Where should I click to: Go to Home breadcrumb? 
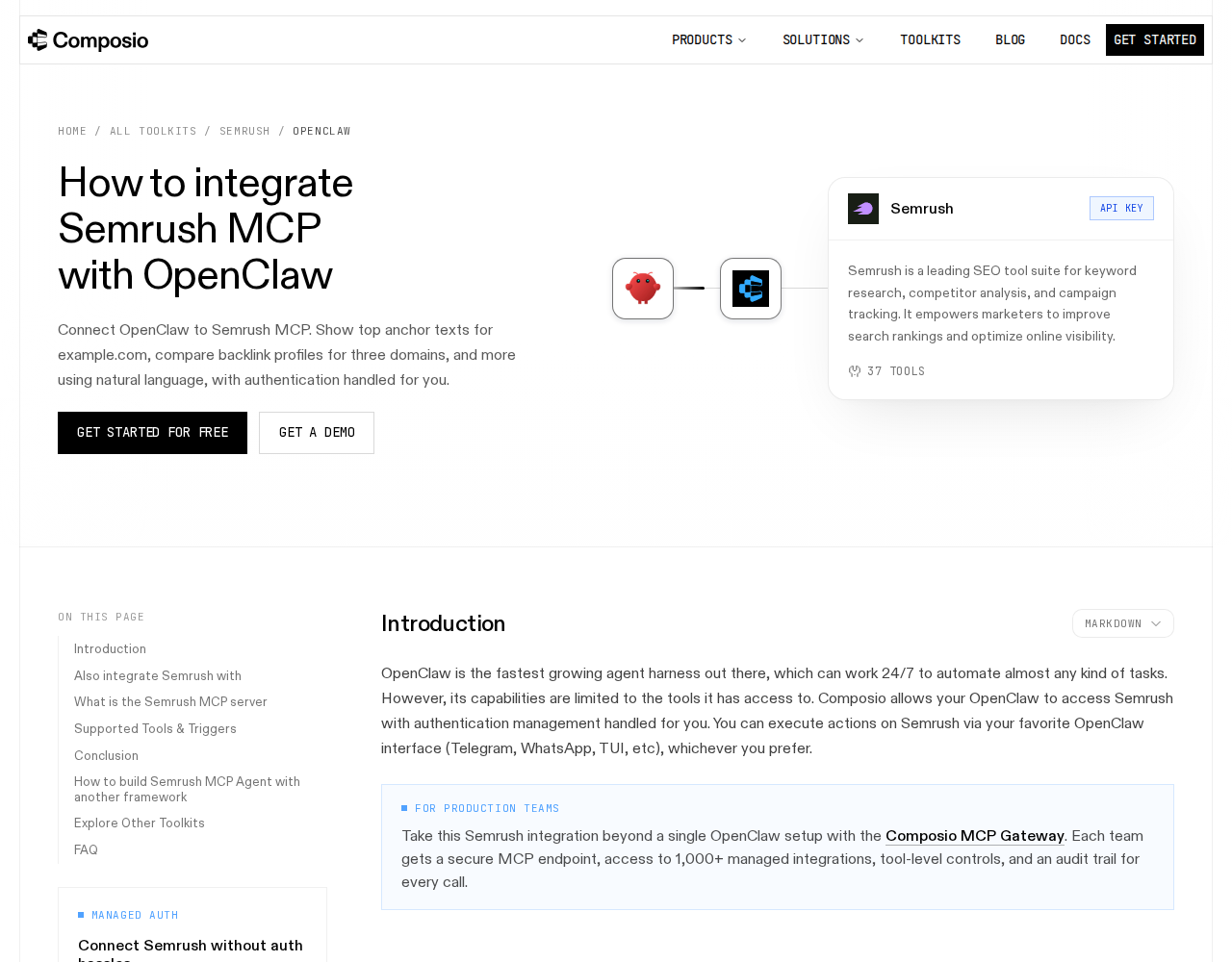click(x=72, y=131)
